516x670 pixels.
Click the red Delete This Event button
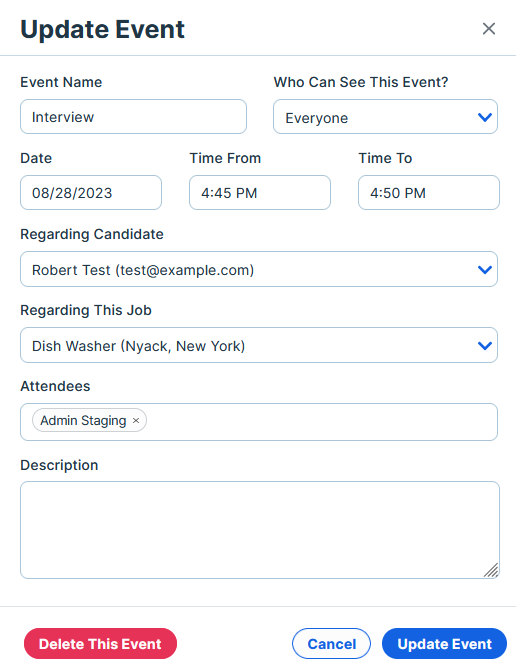point(100,644)
